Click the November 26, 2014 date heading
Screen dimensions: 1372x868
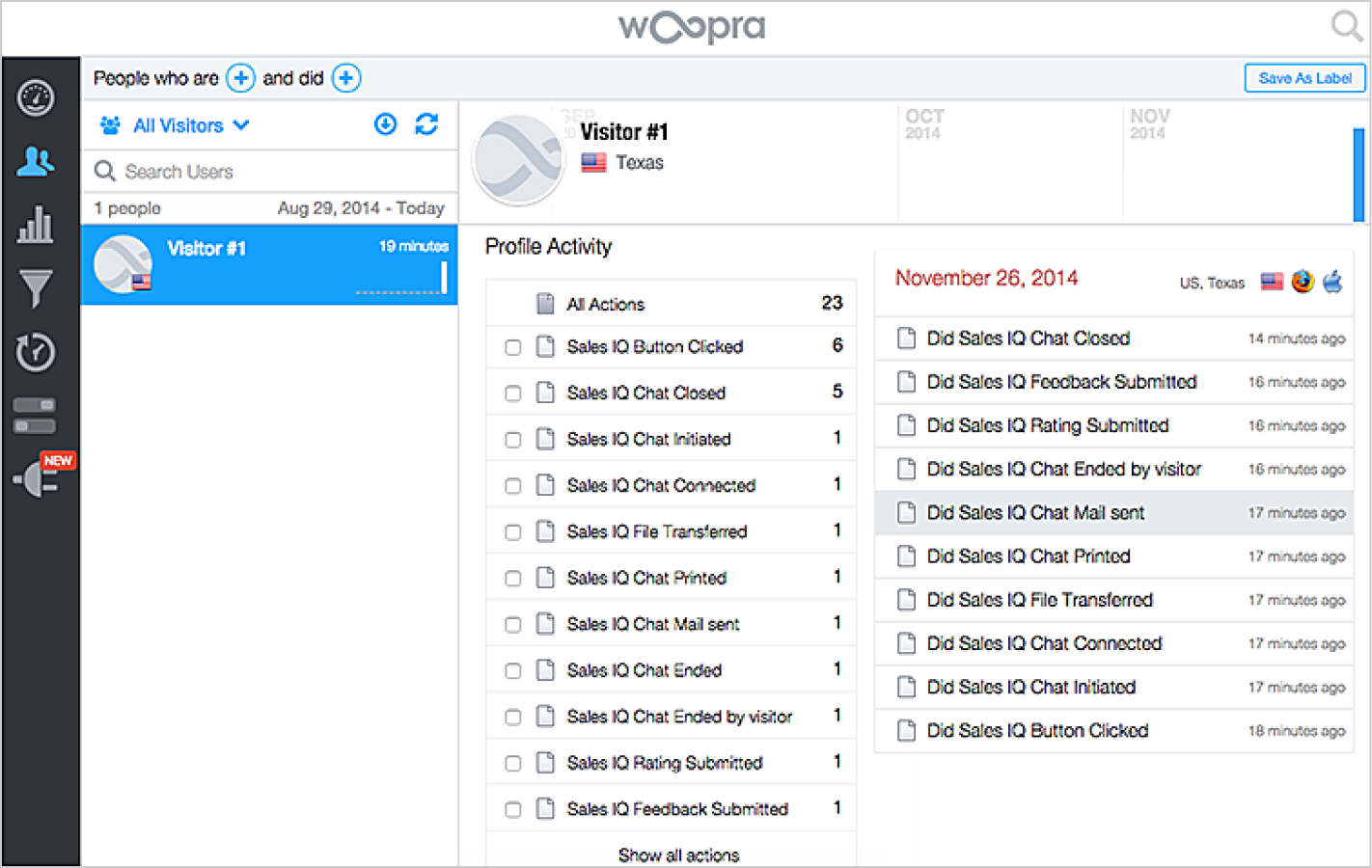point(986,279)
